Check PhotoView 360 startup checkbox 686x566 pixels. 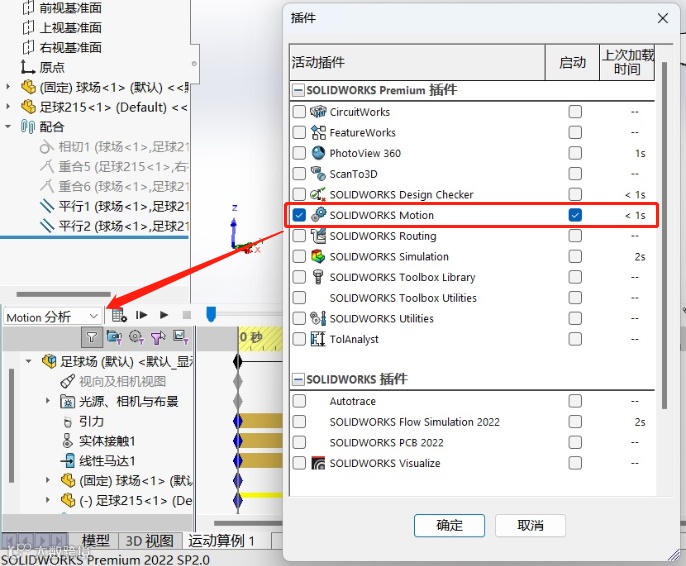(575, 153)
